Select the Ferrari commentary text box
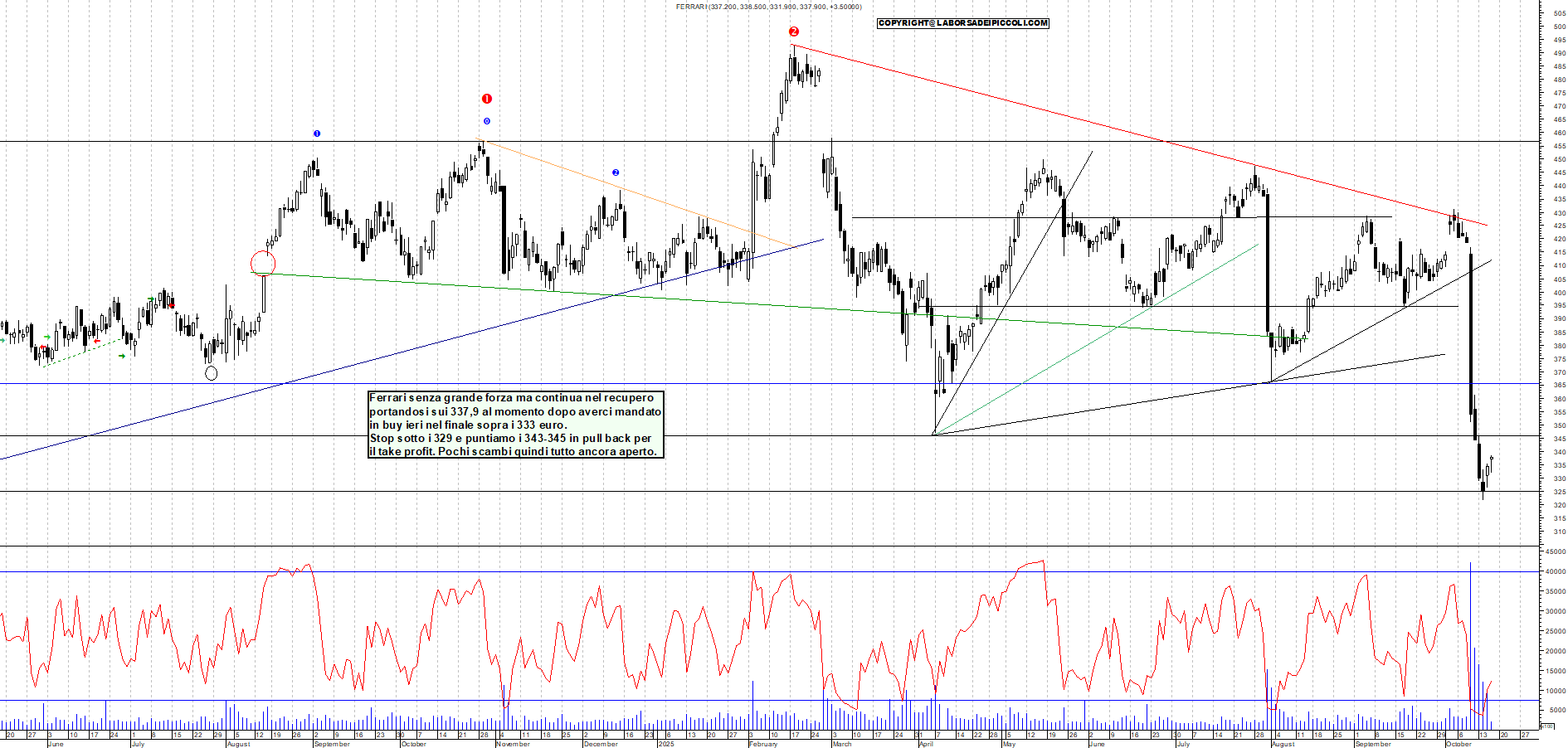This screenshot has width=1568, height=748. coord(515,425)
